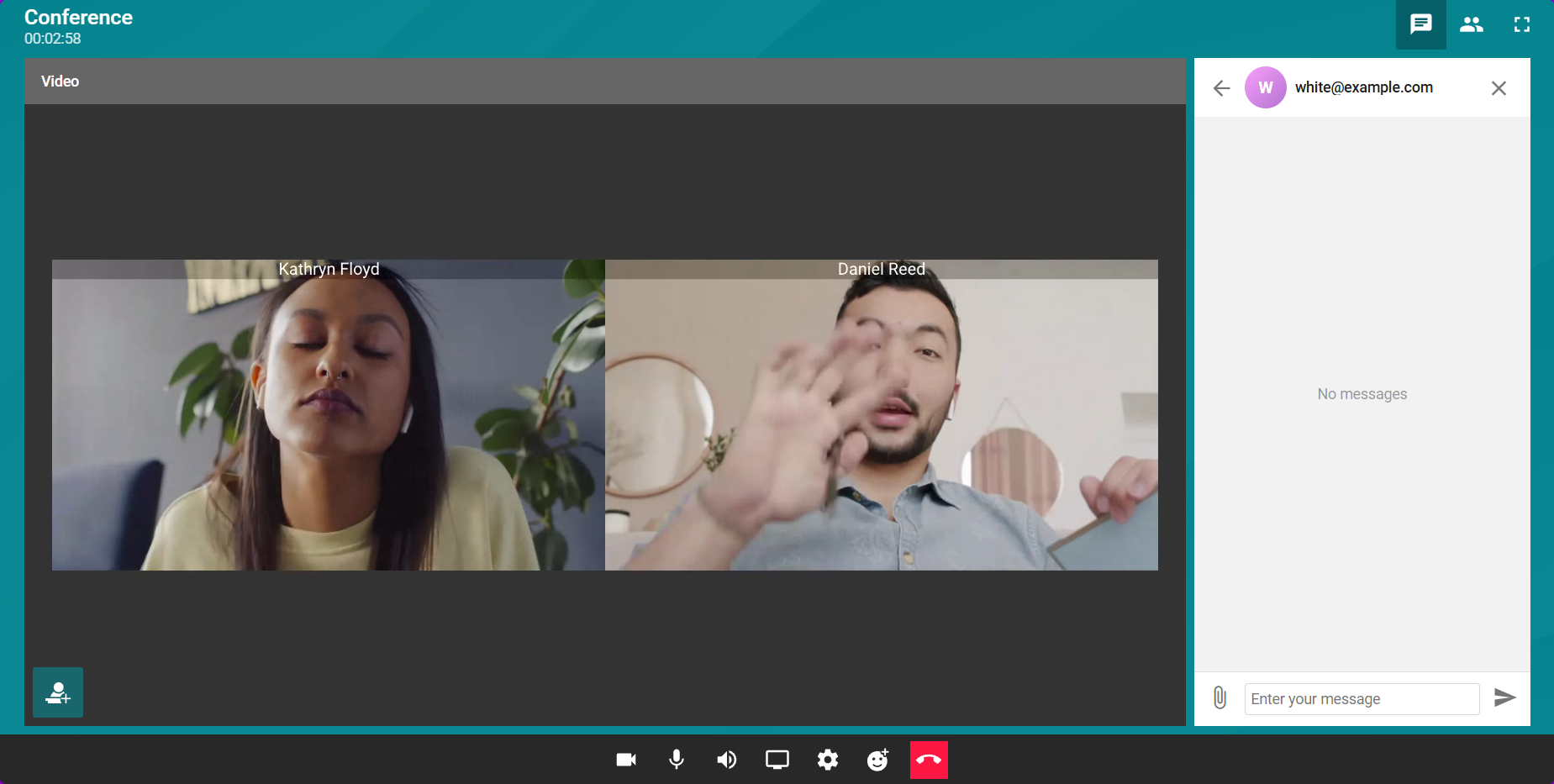The height and width of the screenshot is (784, 1554).
Task: Click the white@example.com avatar
Action: (1266, 88)
